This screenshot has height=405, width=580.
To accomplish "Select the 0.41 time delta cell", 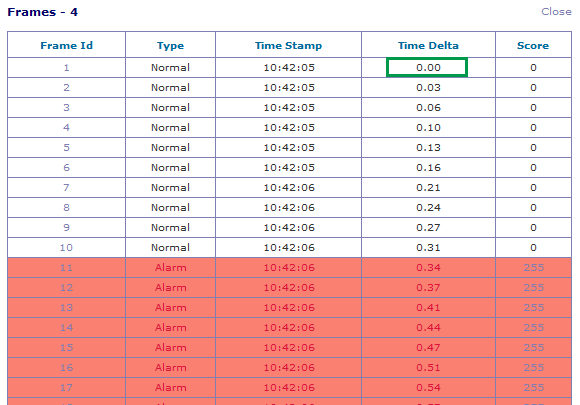I will pos(428,307).
